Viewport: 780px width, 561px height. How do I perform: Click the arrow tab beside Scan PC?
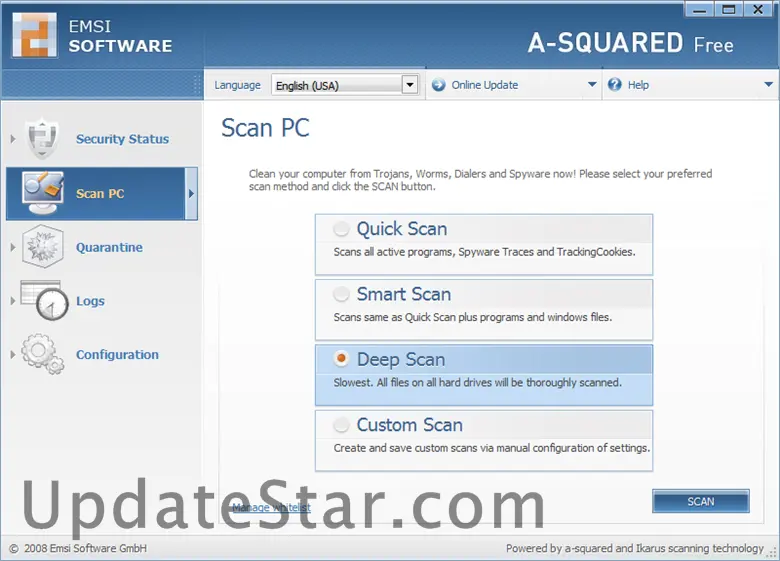(x=192, y=193)
